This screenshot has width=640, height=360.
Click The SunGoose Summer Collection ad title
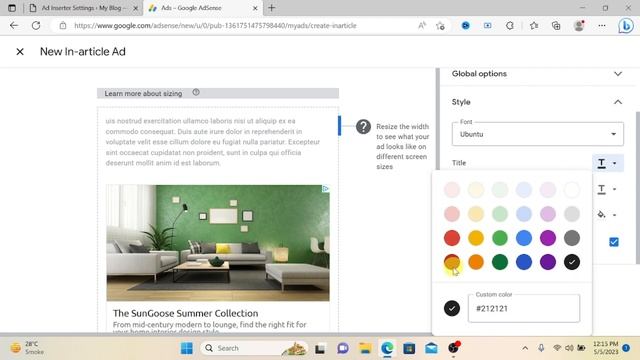point(185,313)
